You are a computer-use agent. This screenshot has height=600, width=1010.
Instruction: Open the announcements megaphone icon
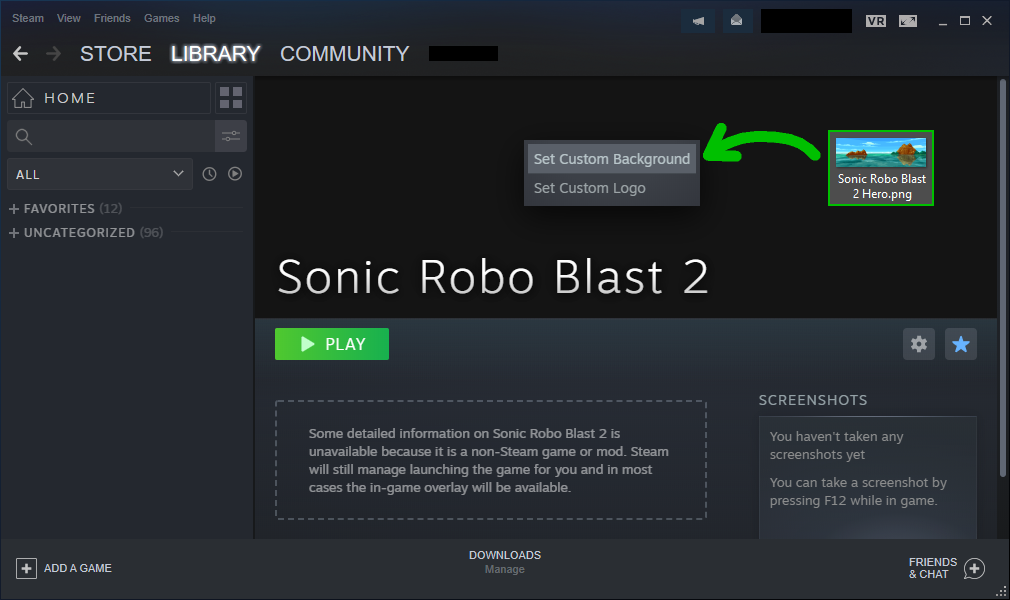[x=698, y=21]
